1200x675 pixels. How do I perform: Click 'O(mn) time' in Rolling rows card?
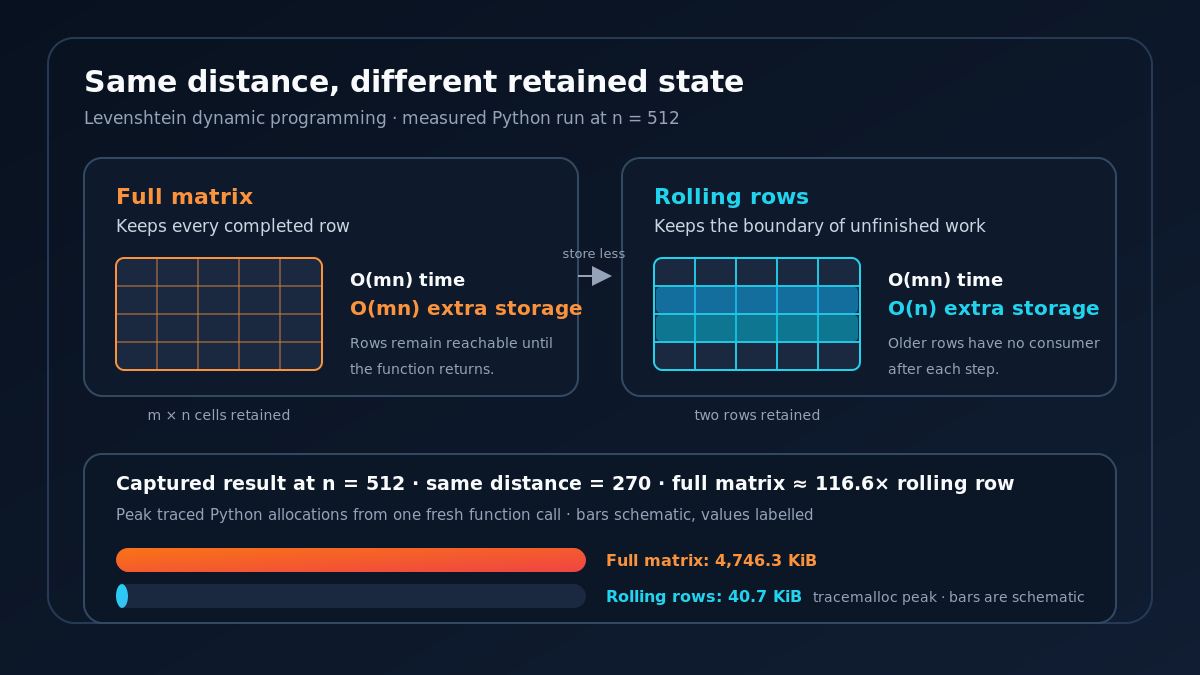(945, 281)
